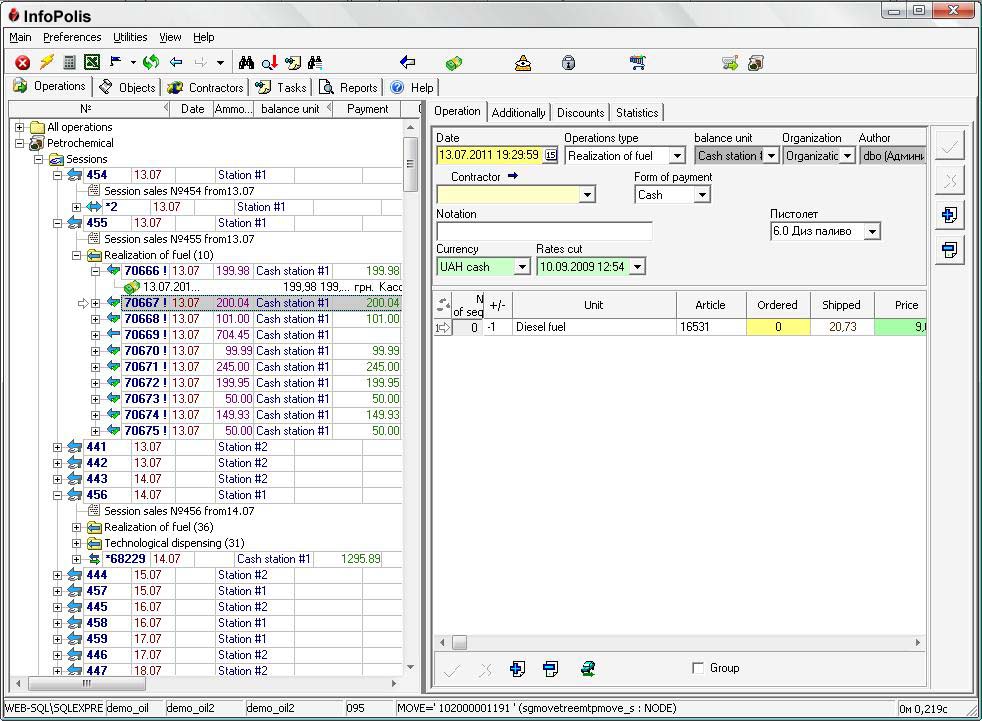Click the lock icon on the toolbar

coord(568,62)
